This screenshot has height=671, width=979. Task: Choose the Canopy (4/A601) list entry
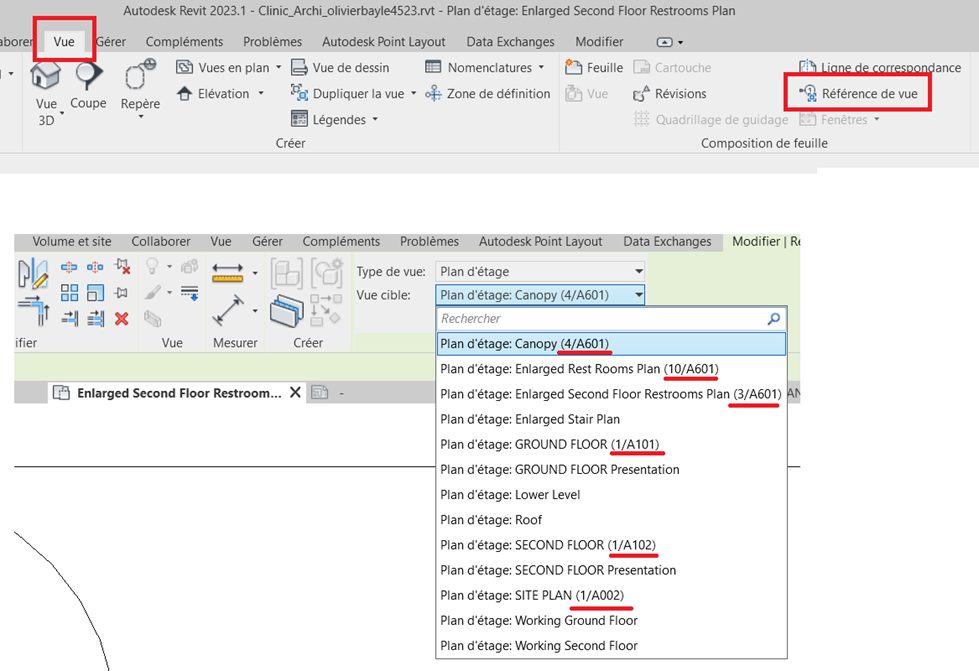point(611,344)
